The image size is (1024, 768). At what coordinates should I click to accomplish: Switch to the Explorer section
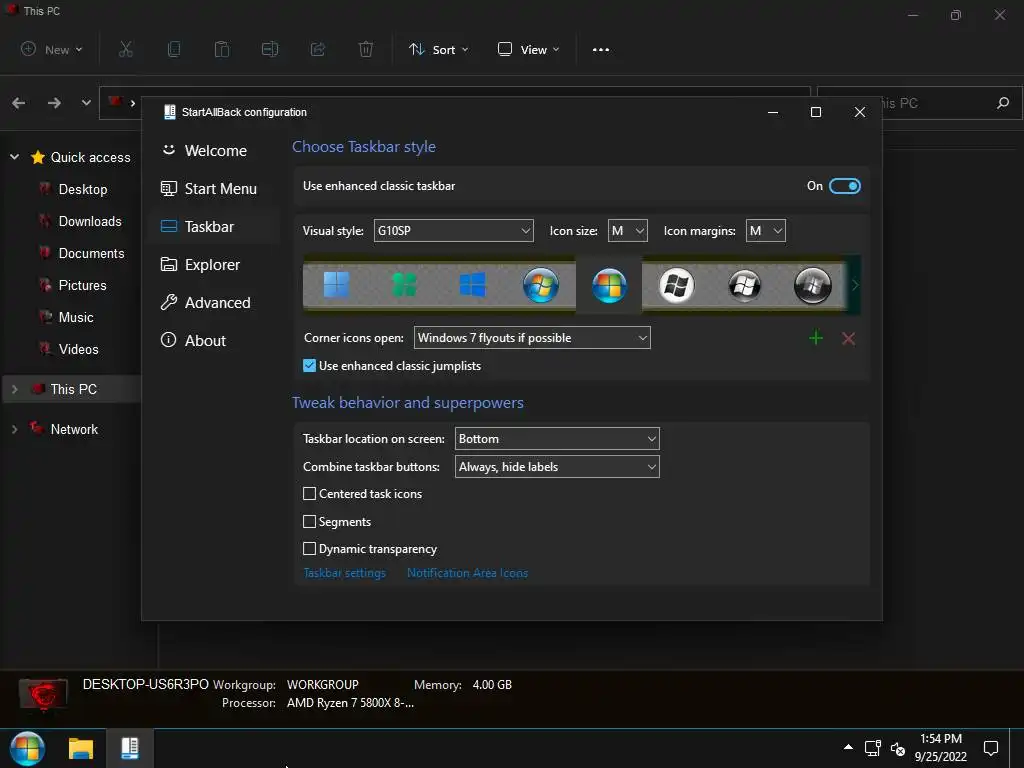pyautogui.click(x=214, y=264)
